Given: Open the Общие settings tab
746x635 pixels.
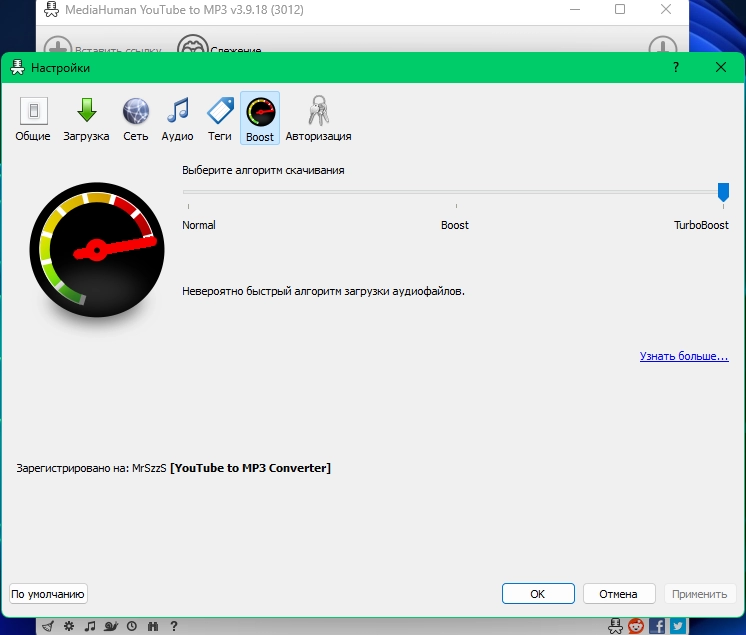Looking at the screenshot, I should pos(33,118).
